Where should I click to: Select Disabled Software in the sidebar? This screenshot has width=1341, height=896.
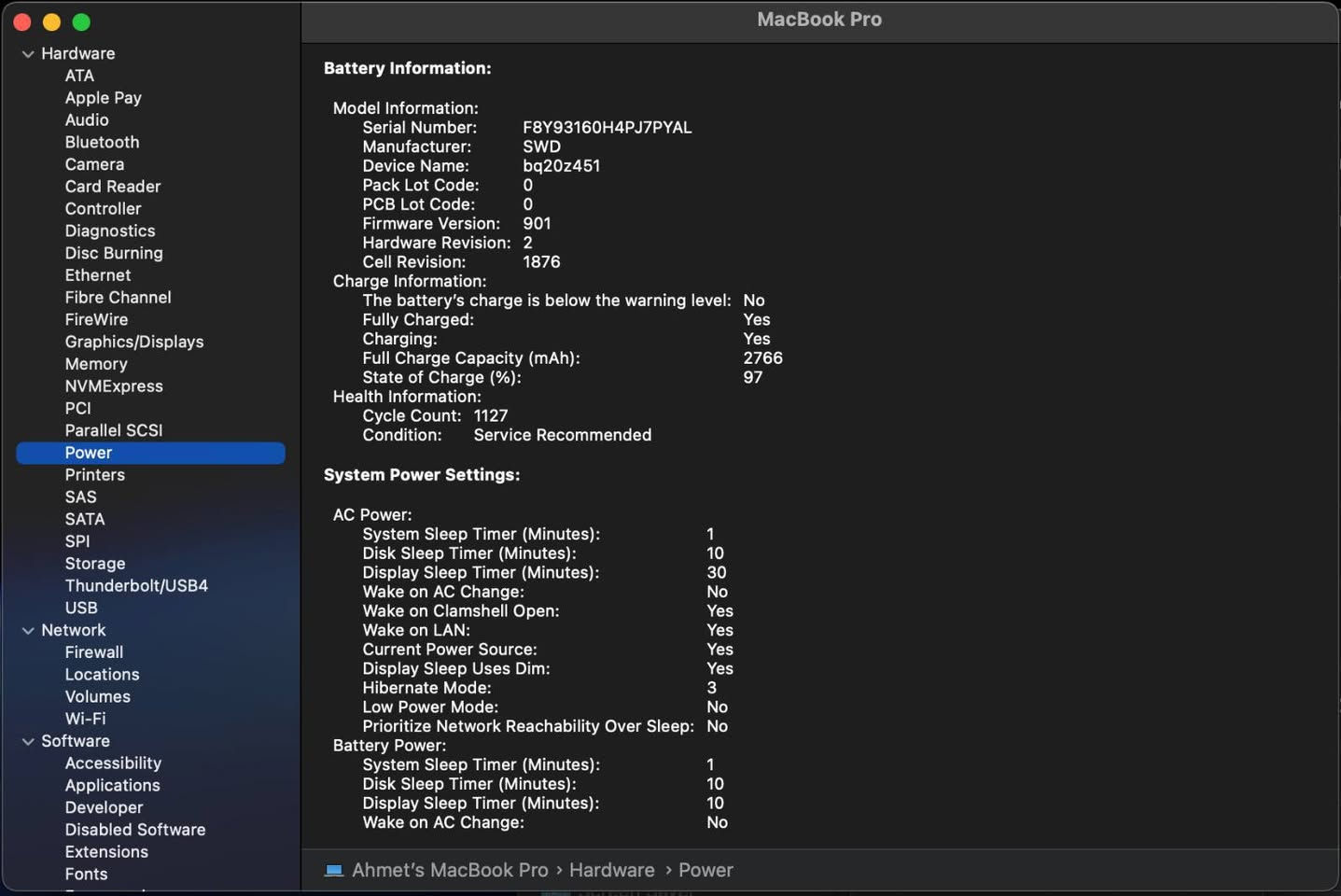tap(135, 830)
